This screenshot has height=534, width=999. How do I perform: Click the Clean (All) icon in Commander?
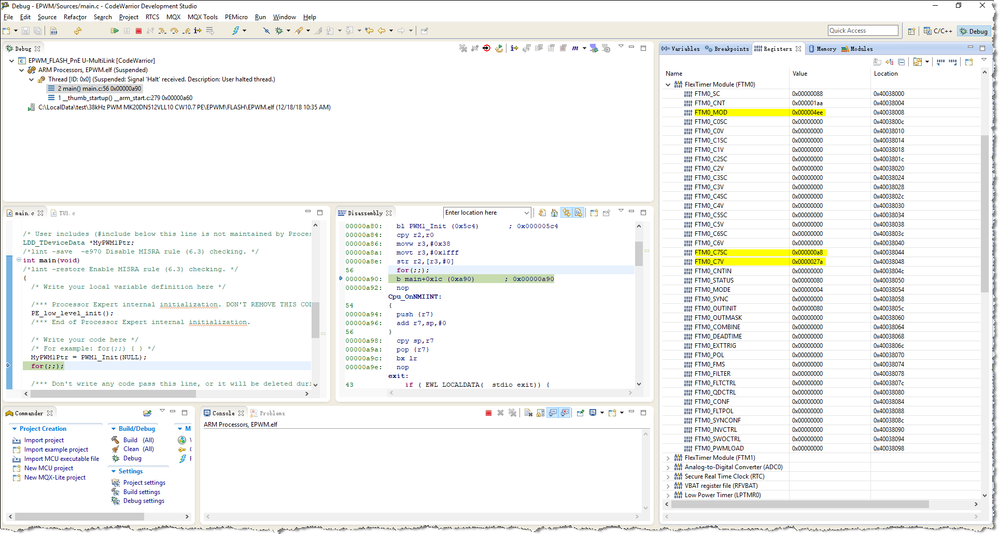[x=117, y=449]
